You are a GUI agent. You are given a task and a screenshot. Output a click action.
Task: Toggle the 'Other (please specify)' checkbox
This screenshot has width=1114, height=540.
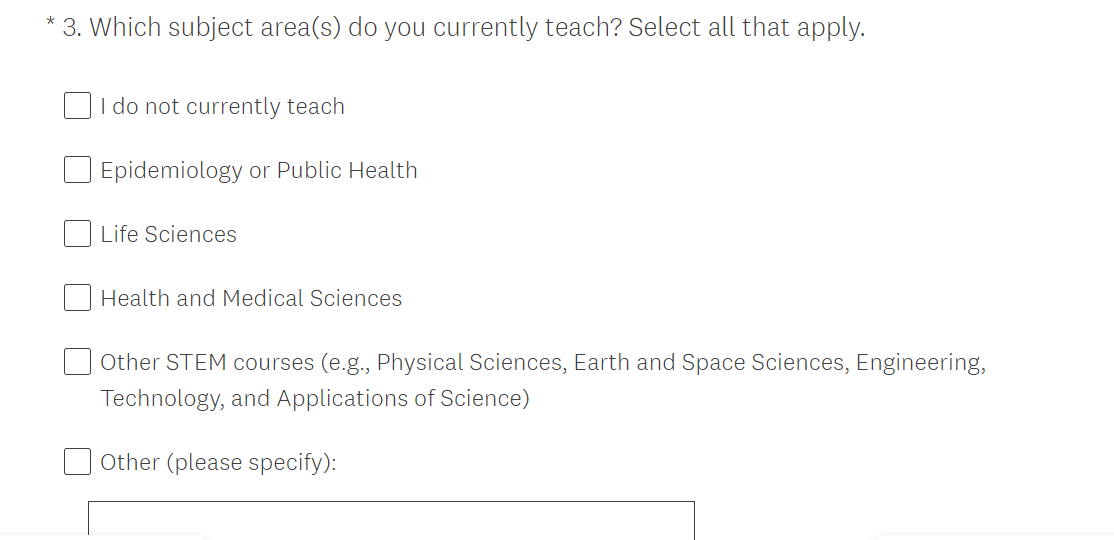pos(78,462)
